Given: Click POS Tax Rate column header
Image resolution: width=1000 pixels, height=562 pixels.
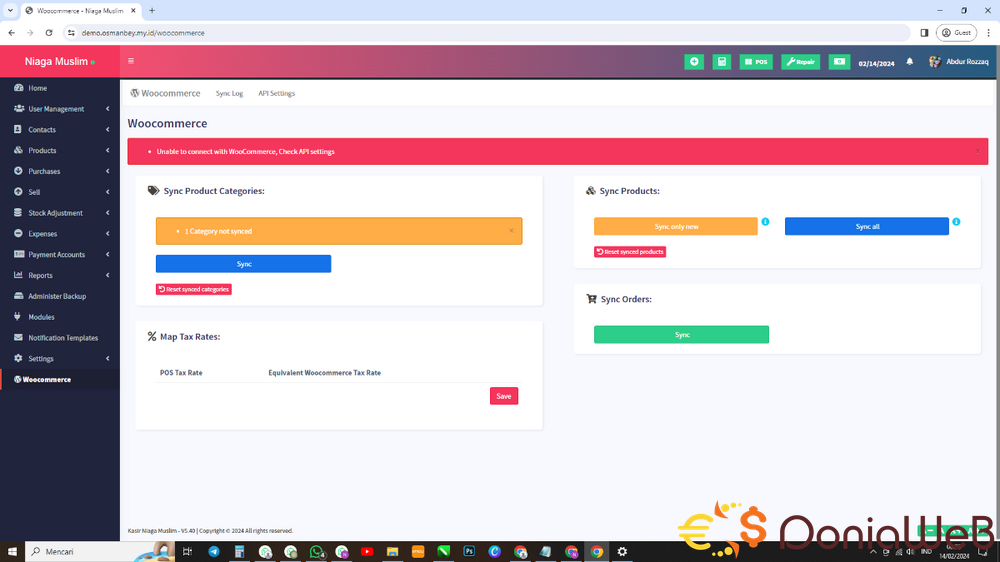Looking at the screenshot, I should (181, 373).
